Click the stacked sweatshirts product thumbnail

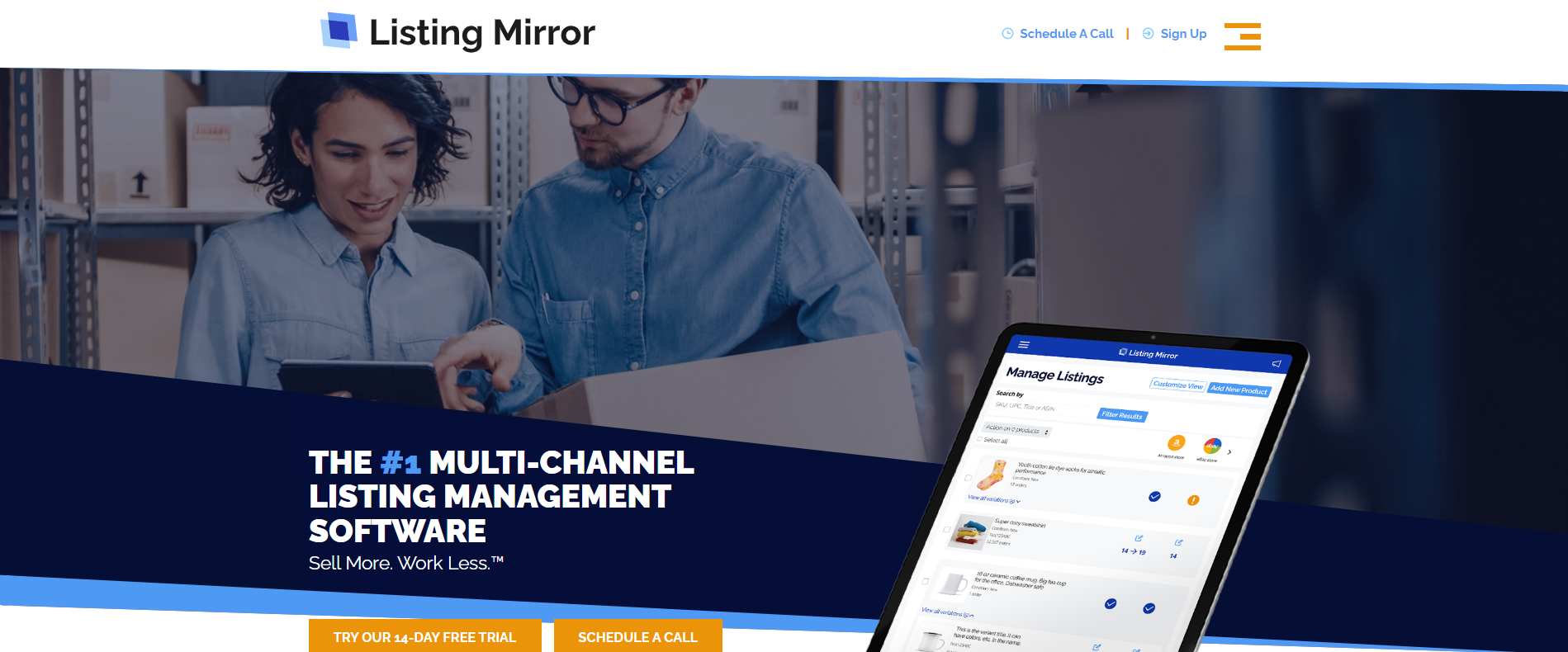point(969,532)
